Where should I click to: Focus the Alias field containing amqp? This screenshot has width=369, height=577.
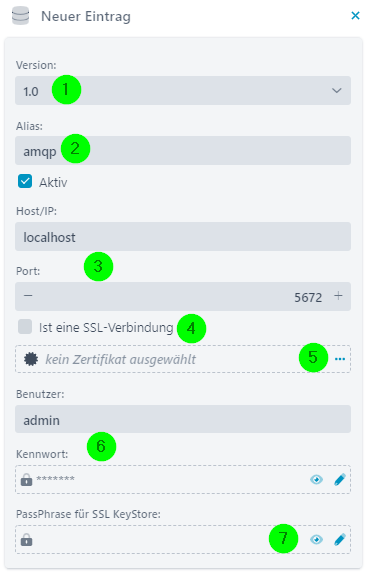(x=183, y=151)
